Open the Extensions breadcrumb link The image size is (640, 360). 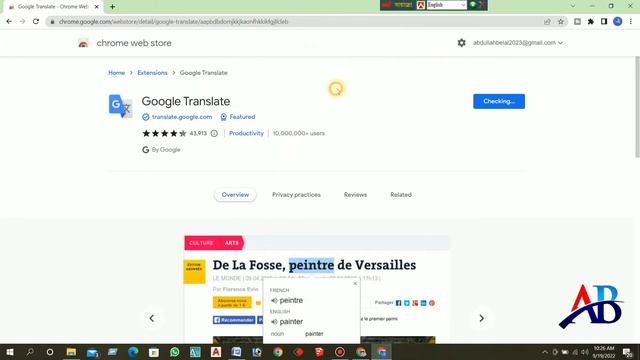click(x=152, y=73)
